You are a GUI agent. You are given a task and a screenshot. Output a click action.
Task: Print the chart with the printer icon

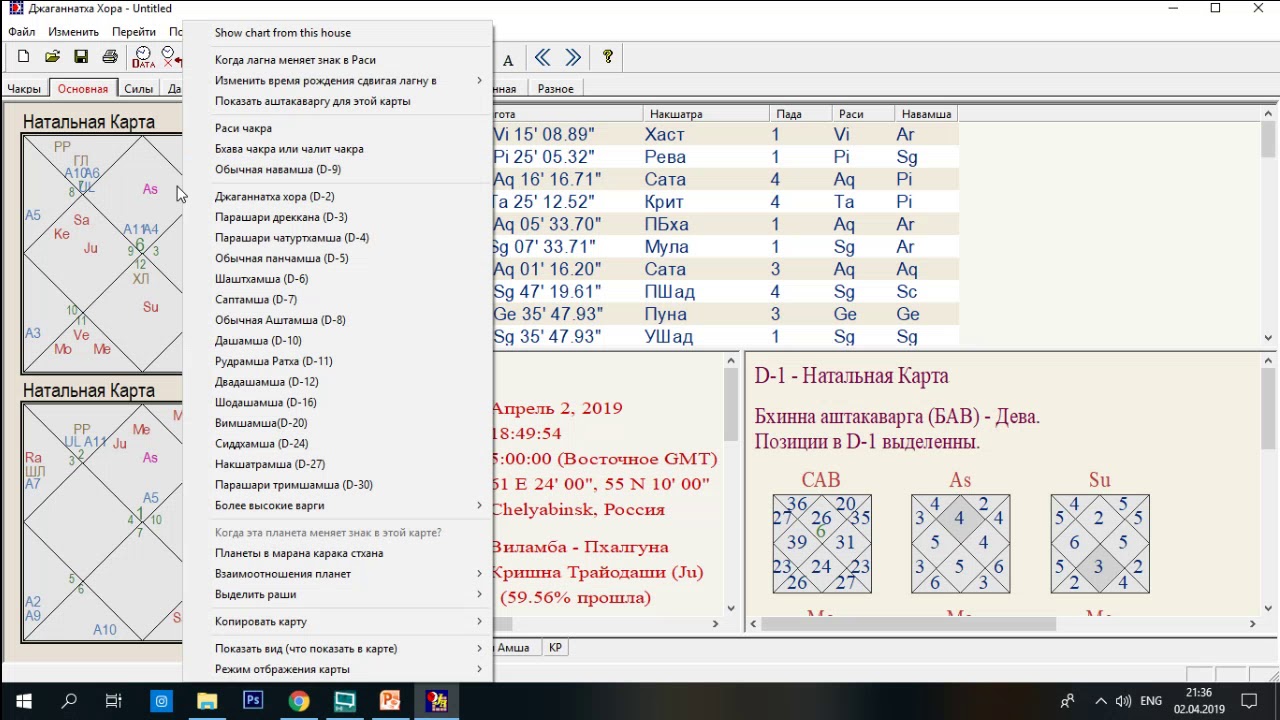[x=110, y=57]
